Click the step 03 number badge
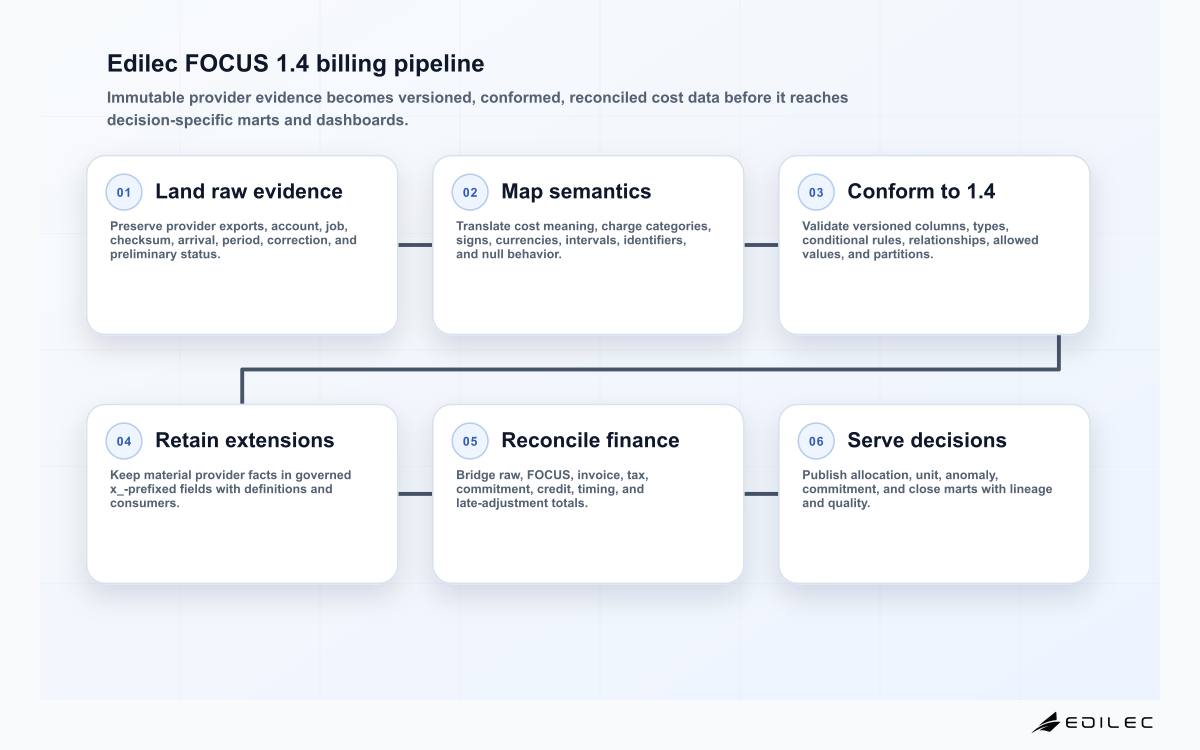Viewport: 1200px width, 750px height. 816,192
